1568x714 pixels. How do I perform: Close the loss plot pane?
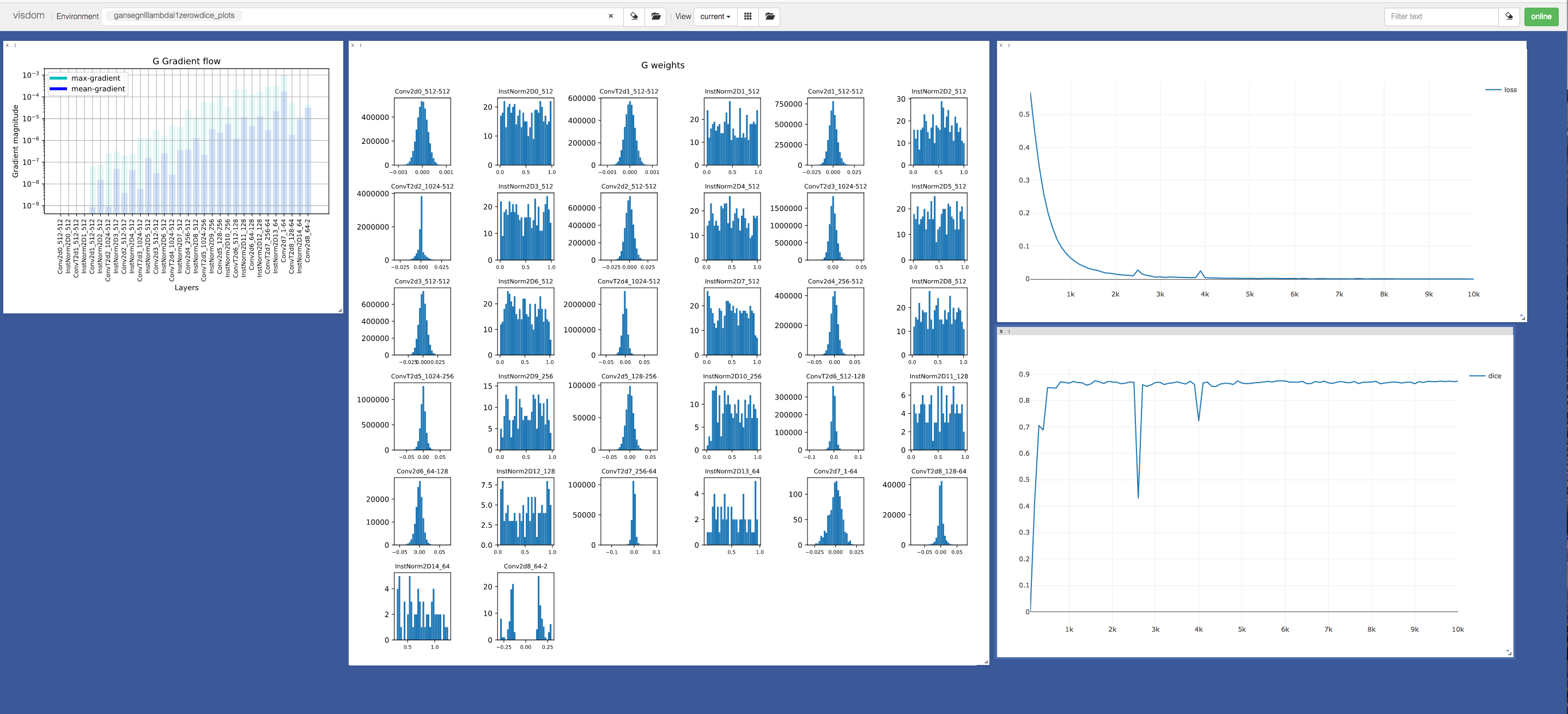tap(1001, 45)
